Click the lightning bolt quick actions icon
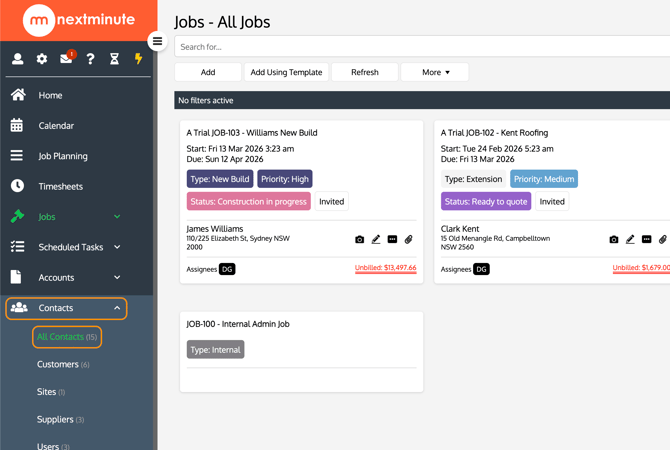The image size is (670, 450). (x=138, y=59)
